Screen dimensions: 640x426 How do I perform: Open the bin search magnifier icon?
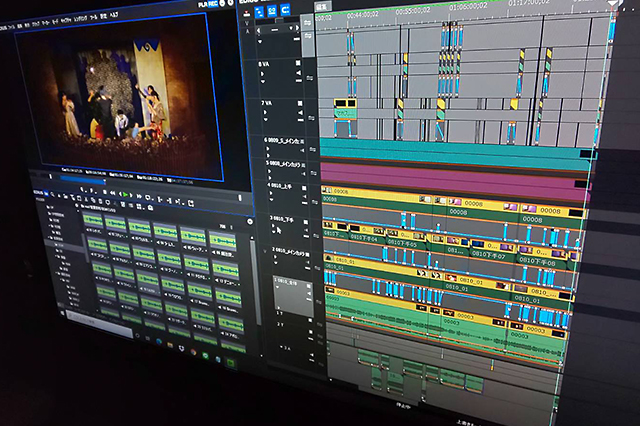click(52, 195)
